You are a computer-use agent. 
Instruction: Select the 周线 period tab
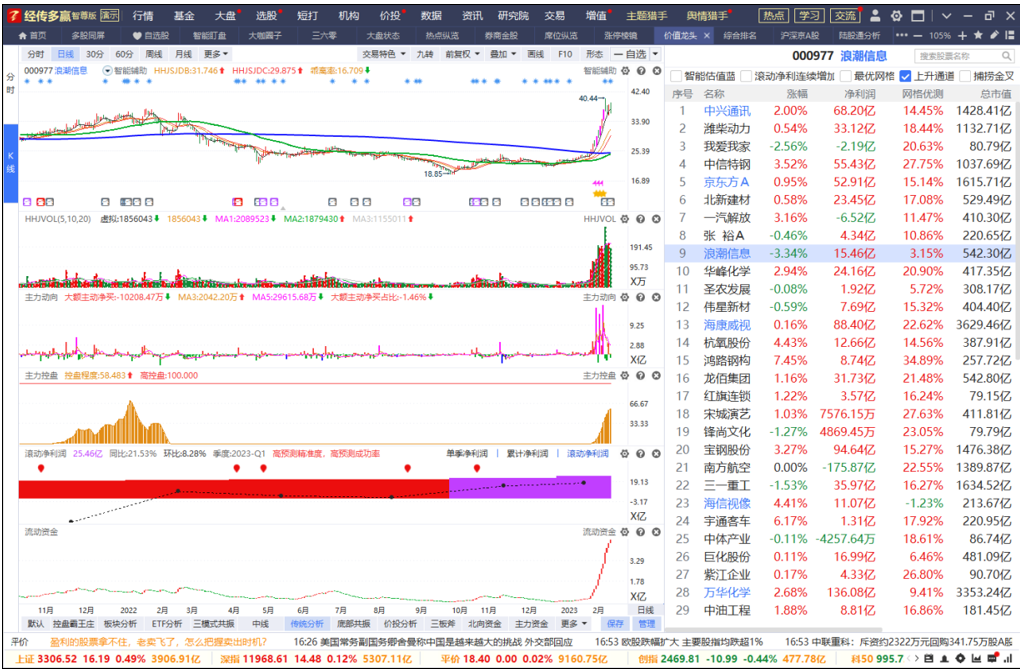(x=154, y=55)
